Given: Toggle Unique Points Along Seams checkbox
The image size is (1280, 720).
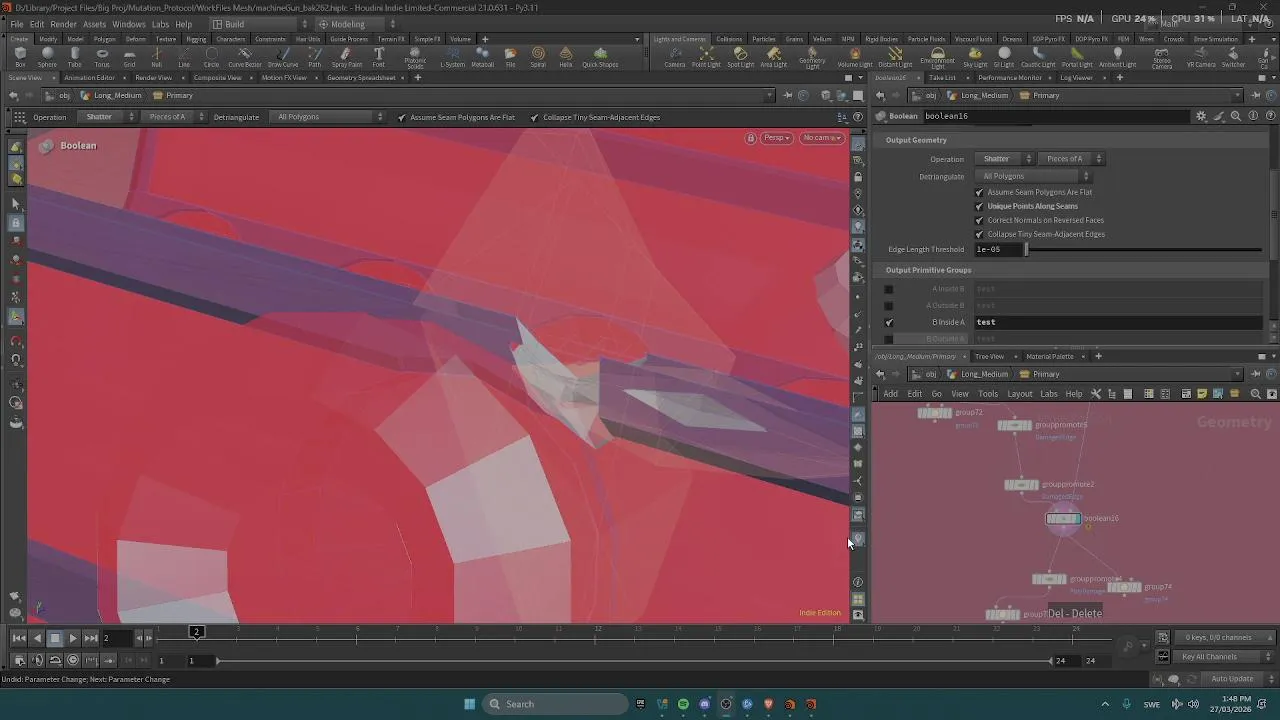Looking at the screenshot, I should point(979,206).
